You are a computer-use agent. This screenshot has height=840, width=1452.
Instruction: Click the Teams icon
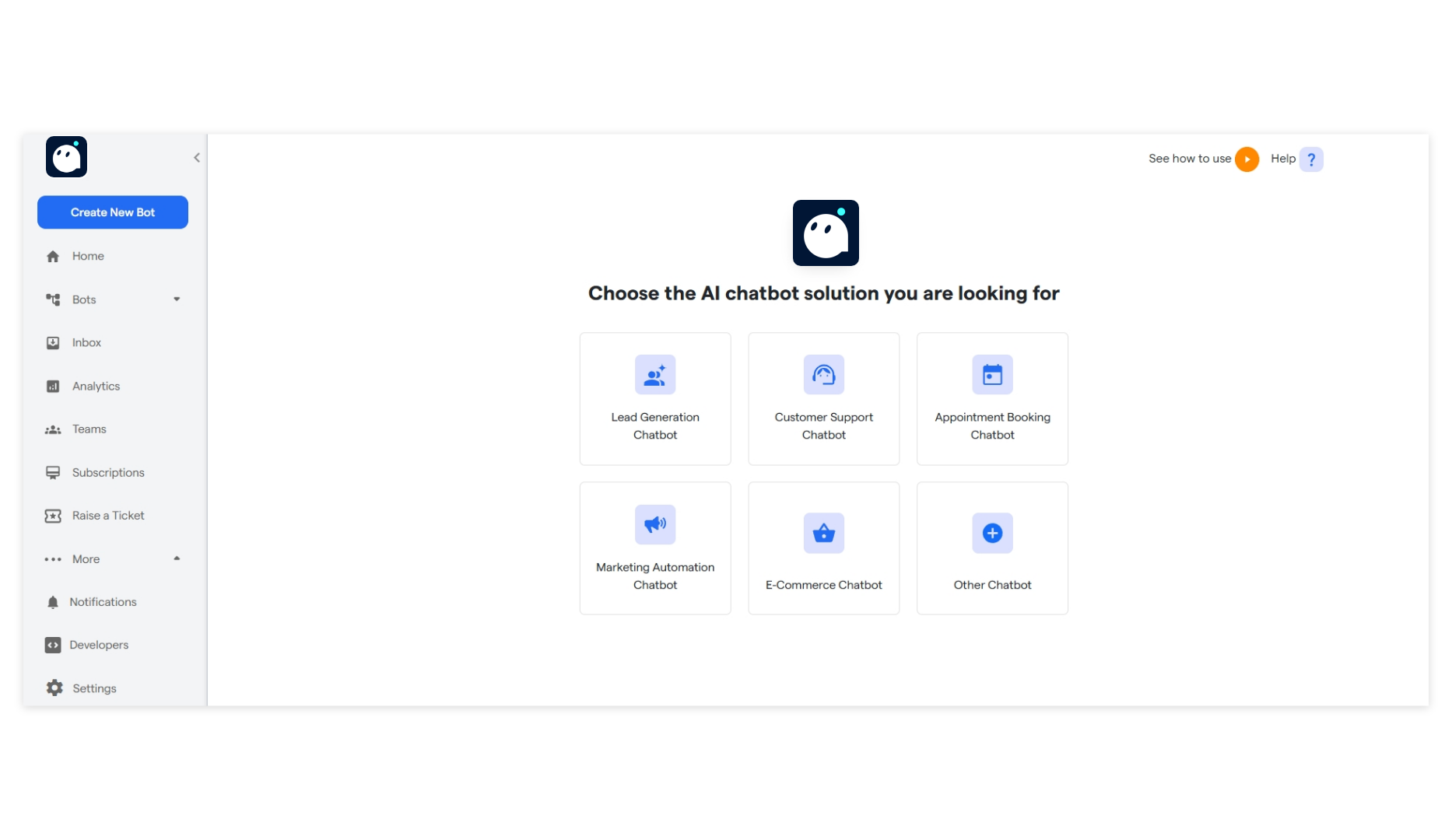pyautogui.click(x=53, y=429)
